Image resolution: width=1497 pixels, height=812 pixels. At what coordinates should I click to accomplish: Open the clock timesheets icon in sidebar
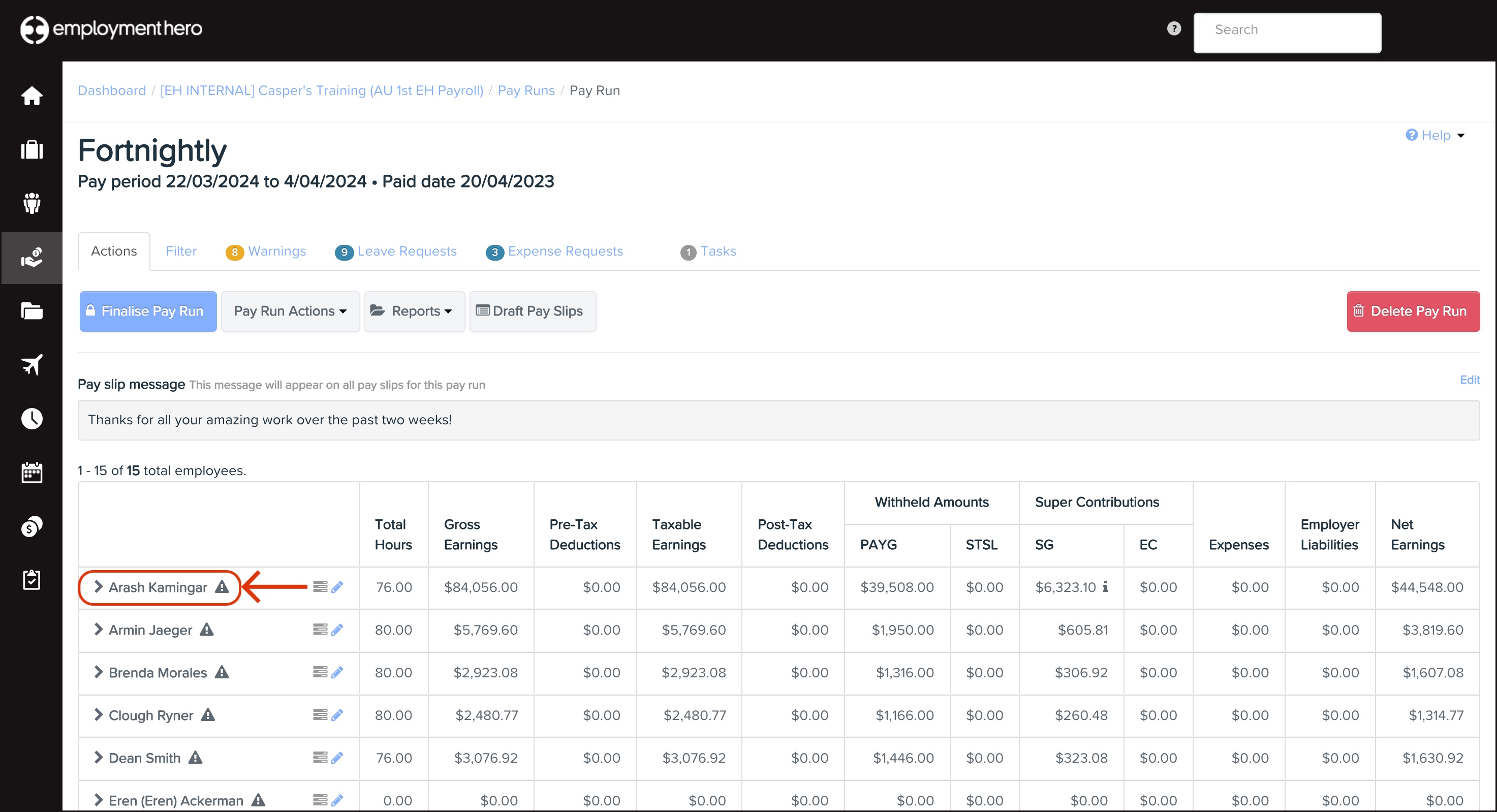pyautogui.click(x=32, y=419)
